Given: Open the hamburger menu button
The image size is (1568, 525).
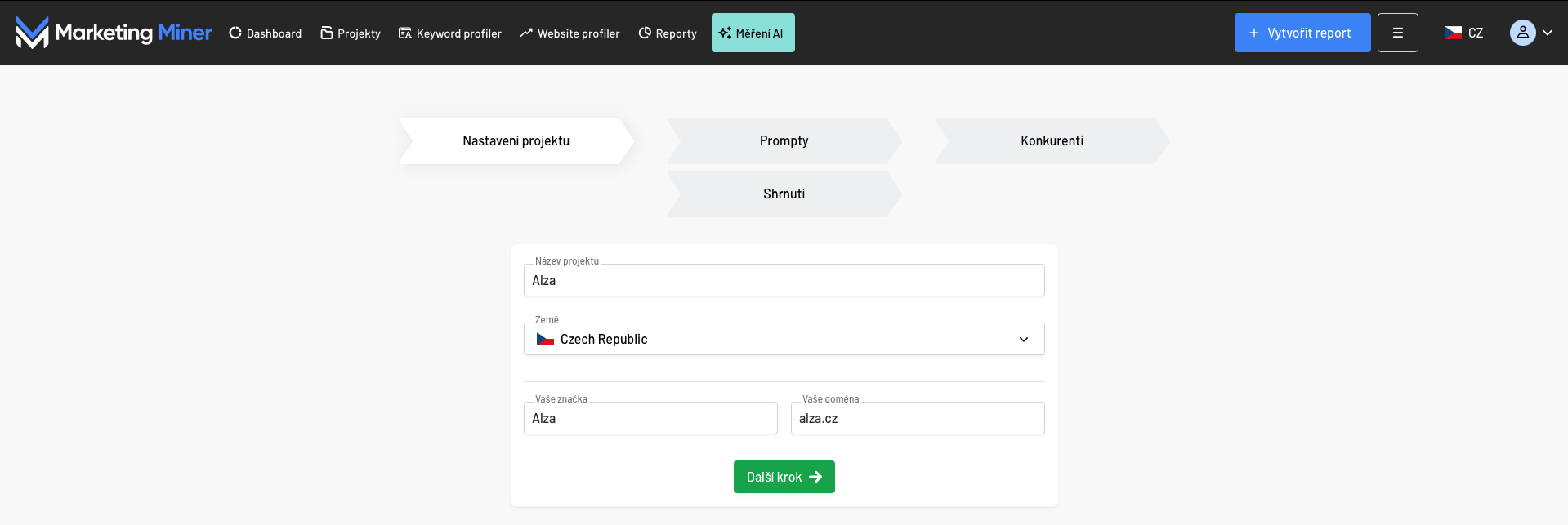Looking at the screenshot, I should tap(1397, 33).
